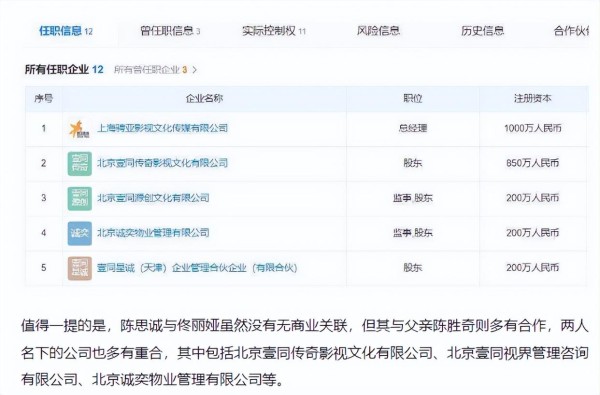Click the green 壹同源创 company logo

[x=80, y=199]
